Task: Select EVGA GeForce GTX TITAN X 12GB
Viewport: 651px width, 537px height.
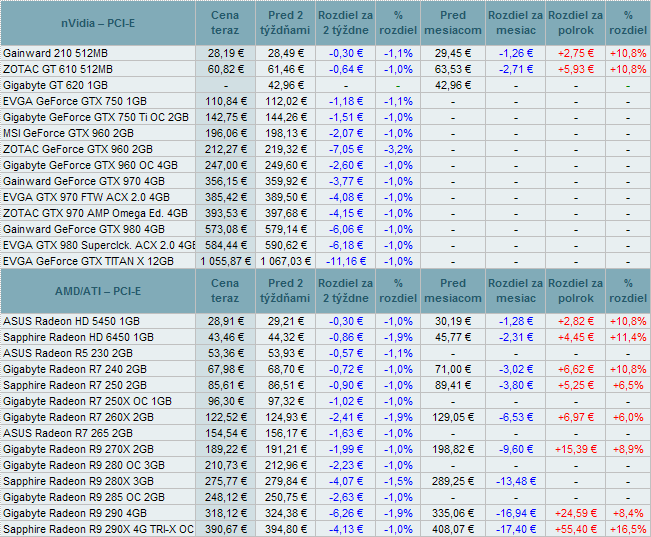Action: pos(88,260)
